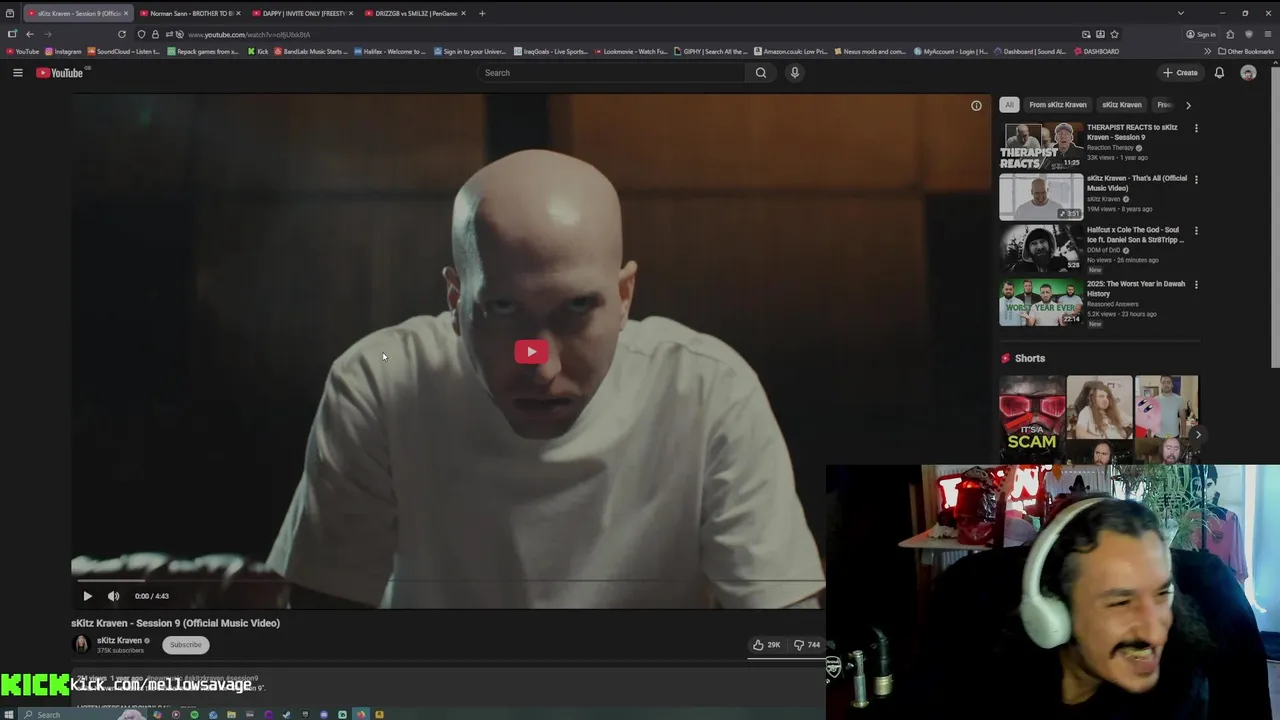This screenshot has height=720, width=1280.
Task: Open '2025: The Worst Year in Dawah History'
Action: tap(1136, 288)
